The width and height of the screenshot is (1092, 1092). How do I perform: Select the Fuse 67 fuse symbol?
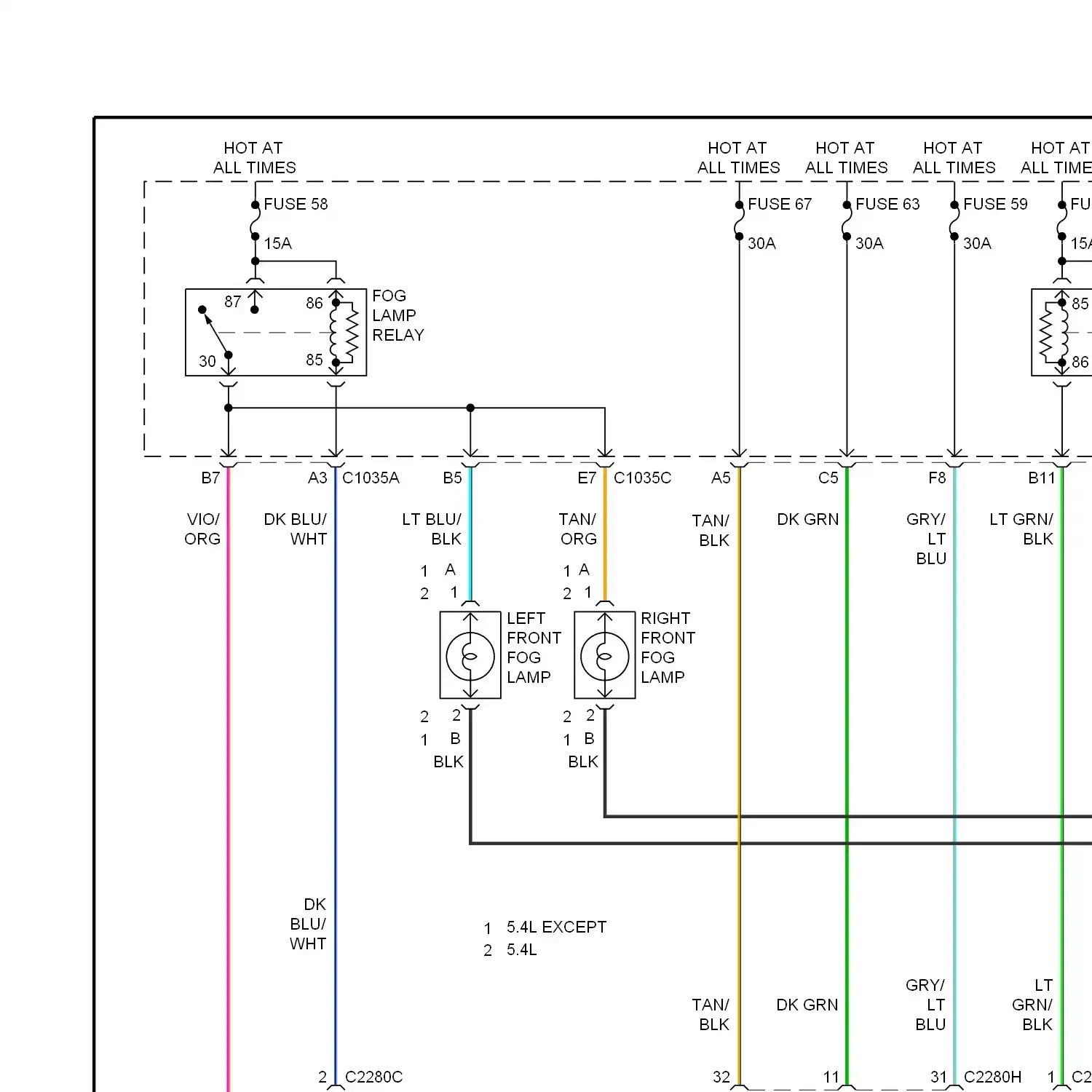739,221
